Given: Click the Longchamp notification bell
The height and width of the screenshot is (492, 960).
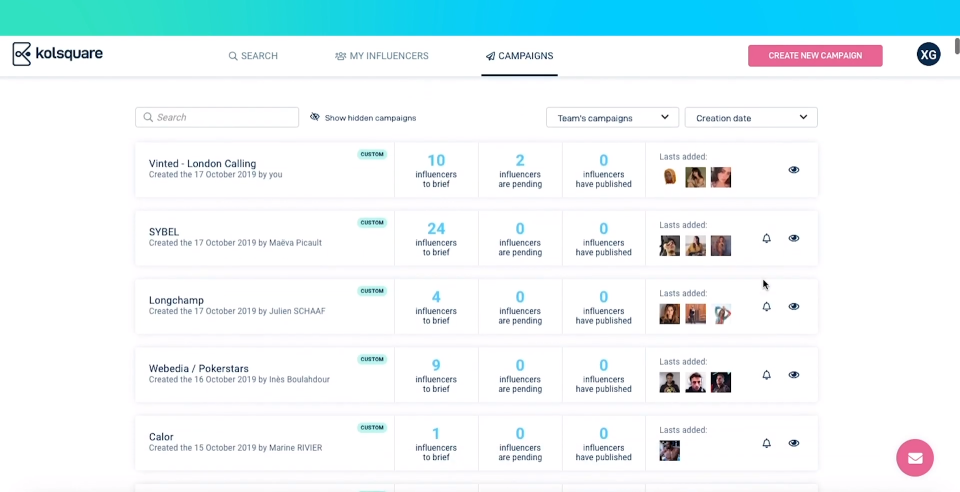Looking at the screenshot, I should coord(766,307).
